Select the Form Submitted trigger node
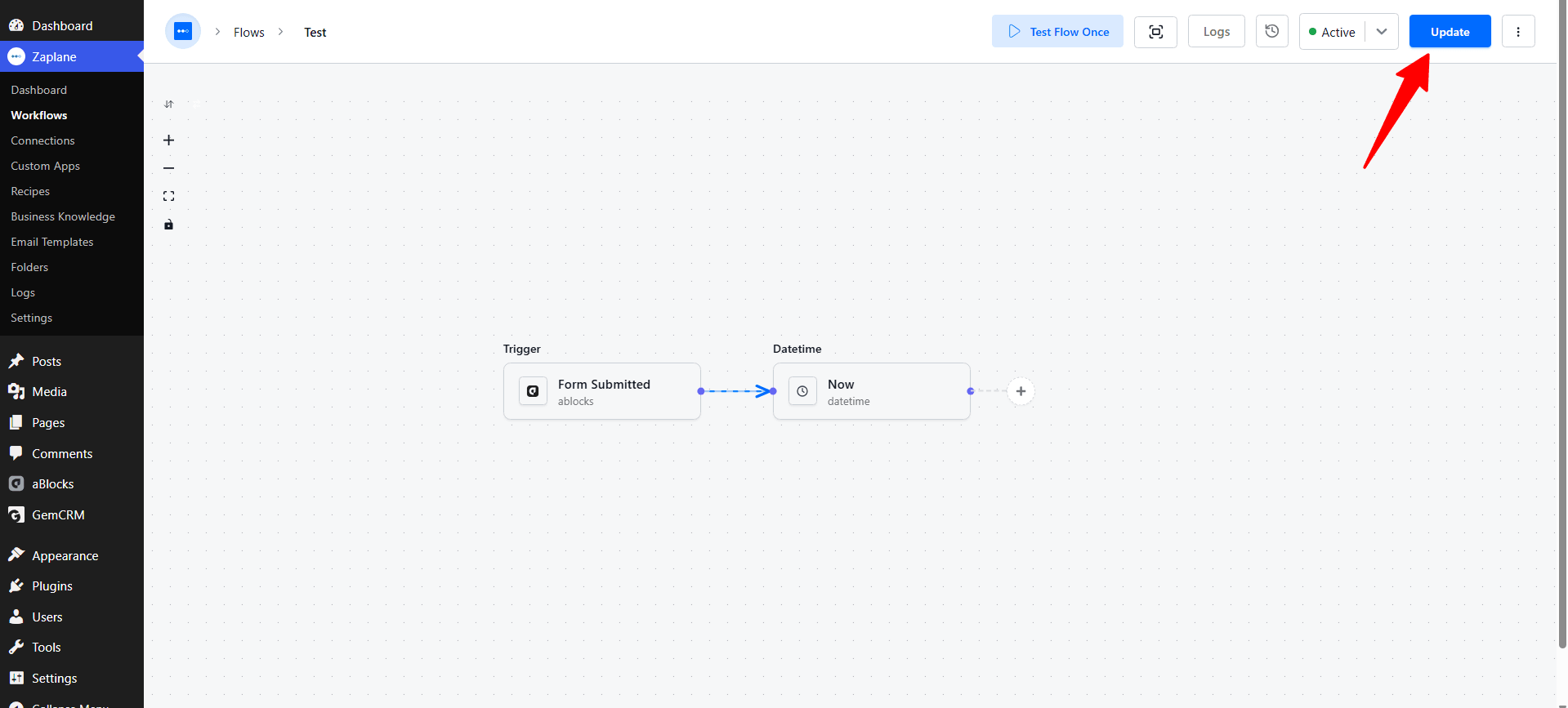 pyautogui.click(x=602, y=391)
